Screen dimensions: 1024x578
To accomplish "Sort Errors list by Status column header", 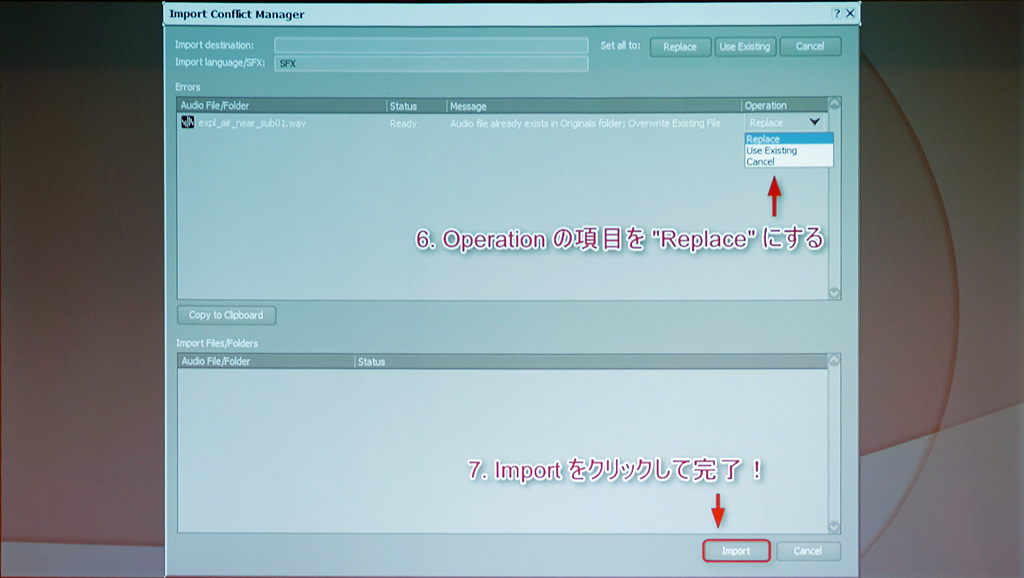I will (x=416, y=105).
